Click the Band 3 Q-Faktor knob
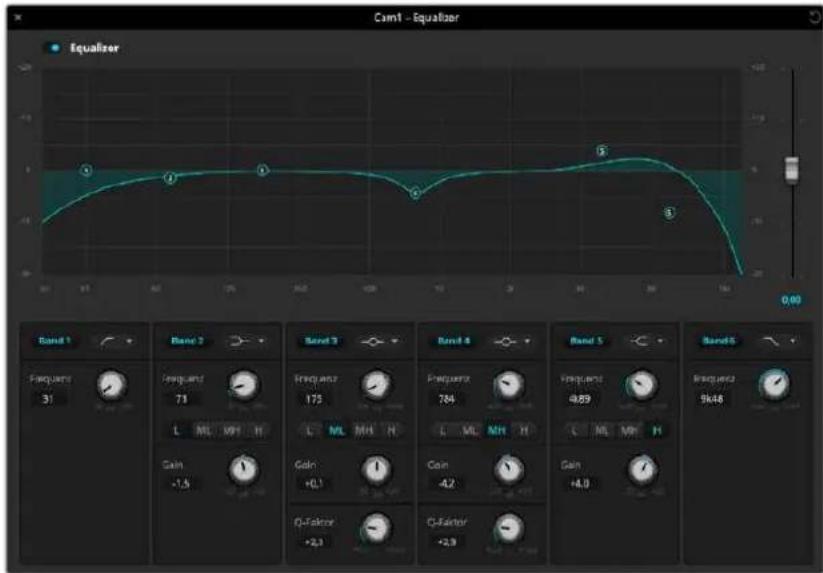The width and height of the screenshot is (823, 573). [376, 527]
